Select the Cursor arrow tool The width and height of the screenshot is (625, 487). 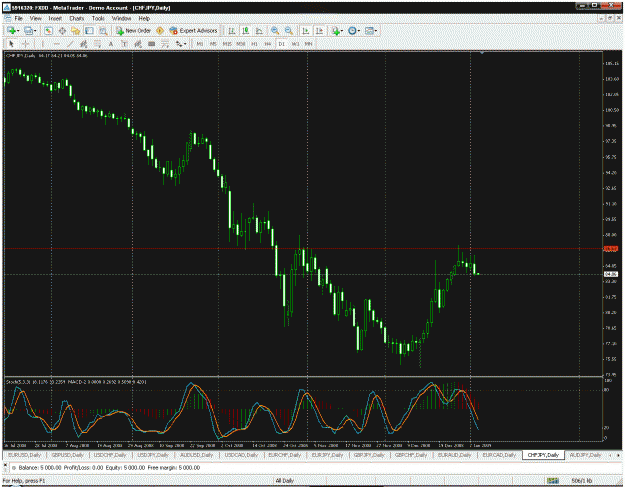[11, 44]
